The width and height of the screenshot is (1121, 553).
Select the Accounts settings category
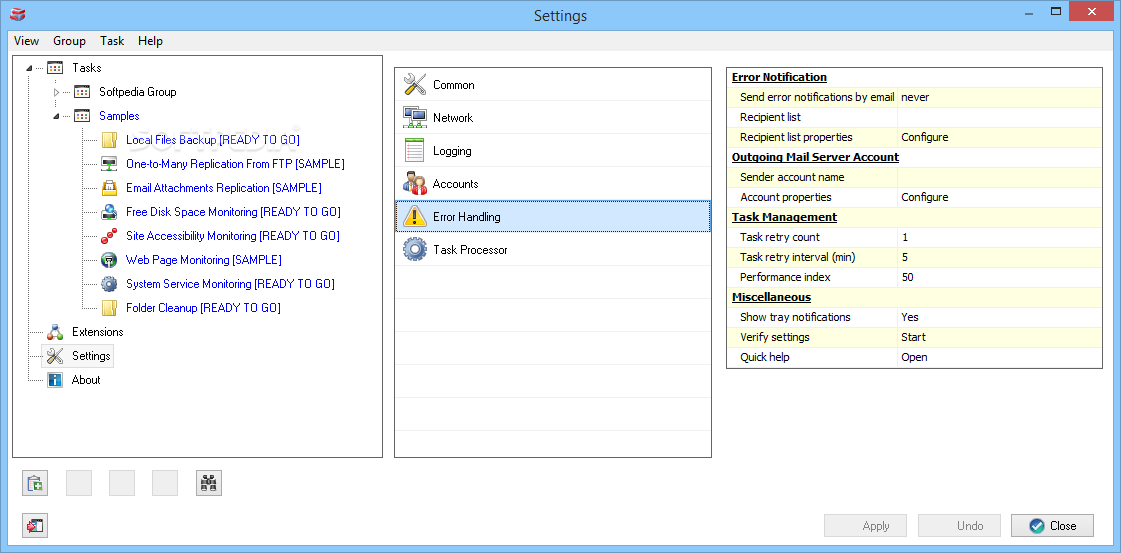[x=553, y=184]
